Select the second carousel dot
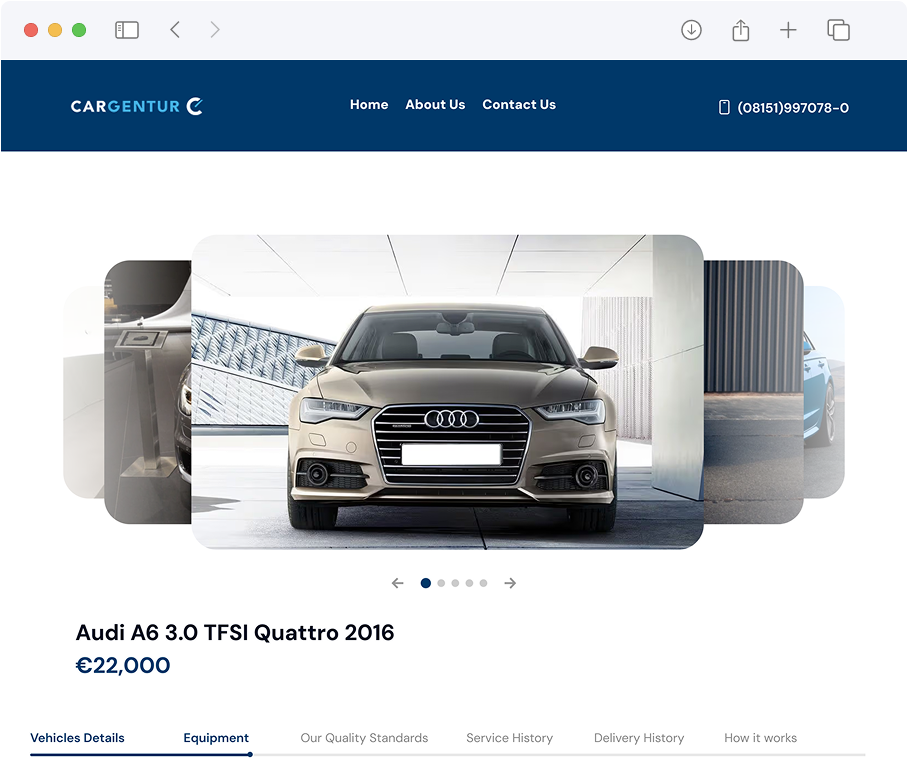The image size is (908, 765). (441, 583)
